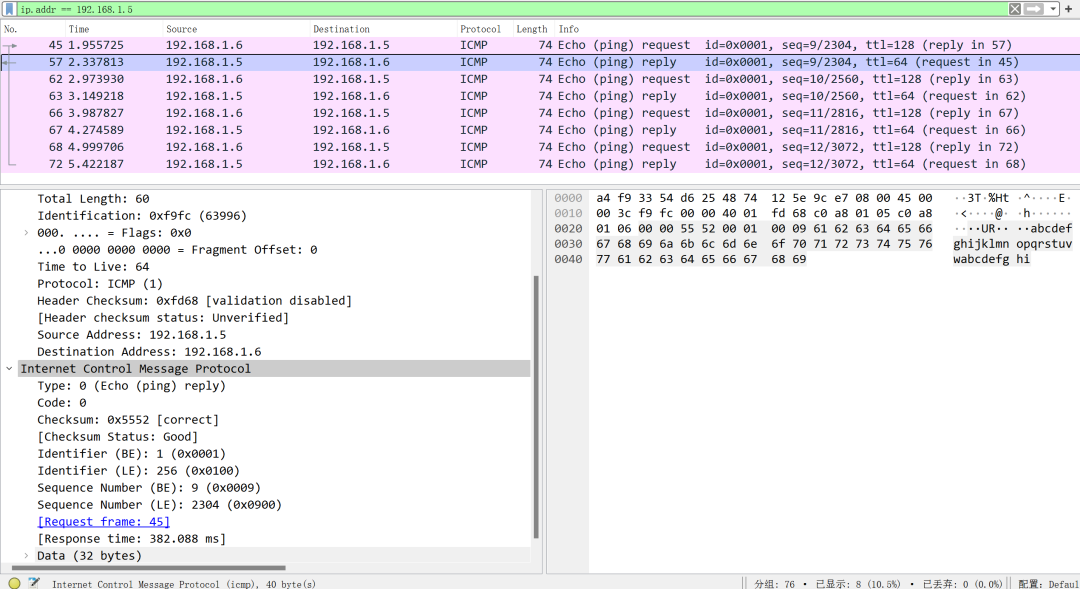Select packet number 45 row
1080x589 pixels.
click(540, 45)
